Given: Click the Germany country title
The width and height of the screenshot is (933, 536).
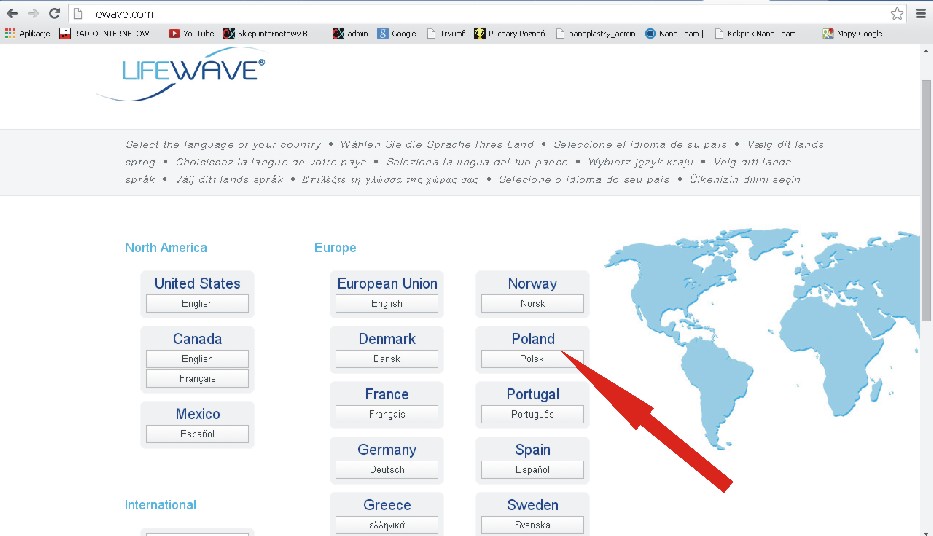Looking at the screenshot, I should (387, 450).
